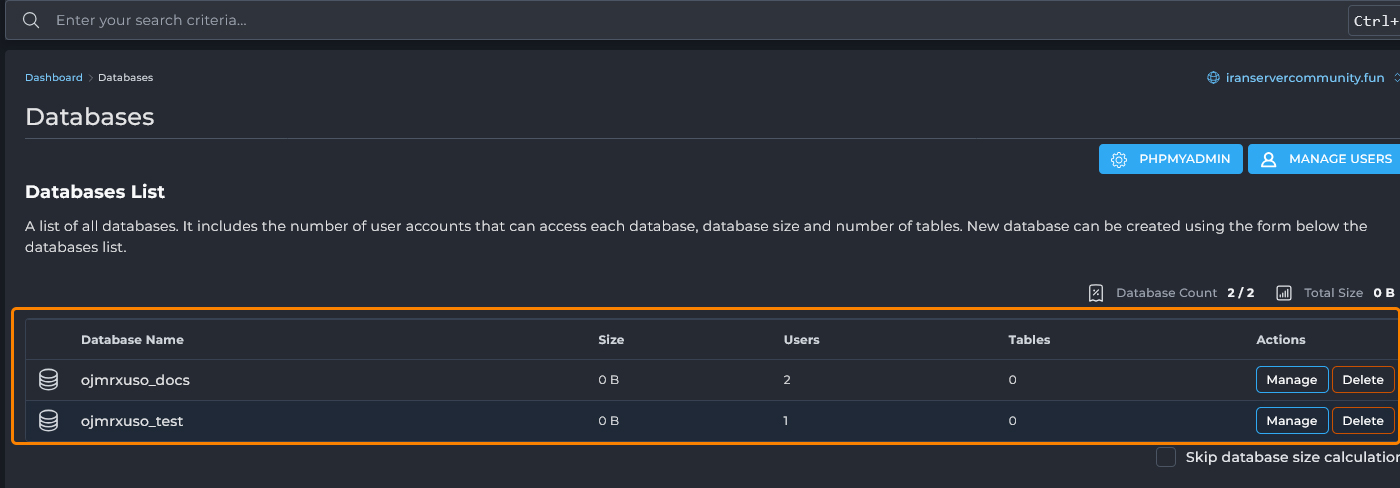1400x488 pixels.
Task: Sort list by Users column header
Action: pos(801,340)
